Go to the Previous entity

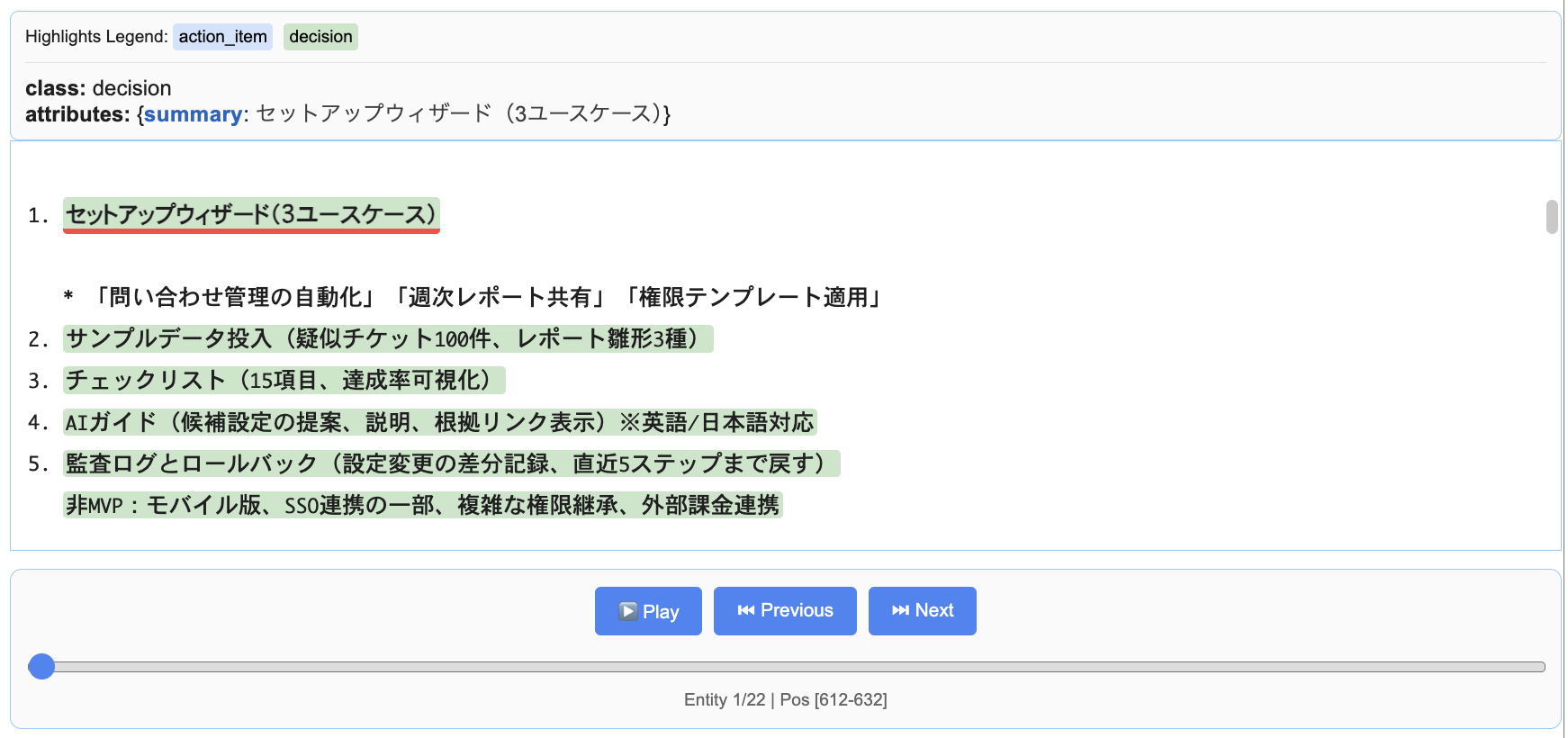[785, 611]
